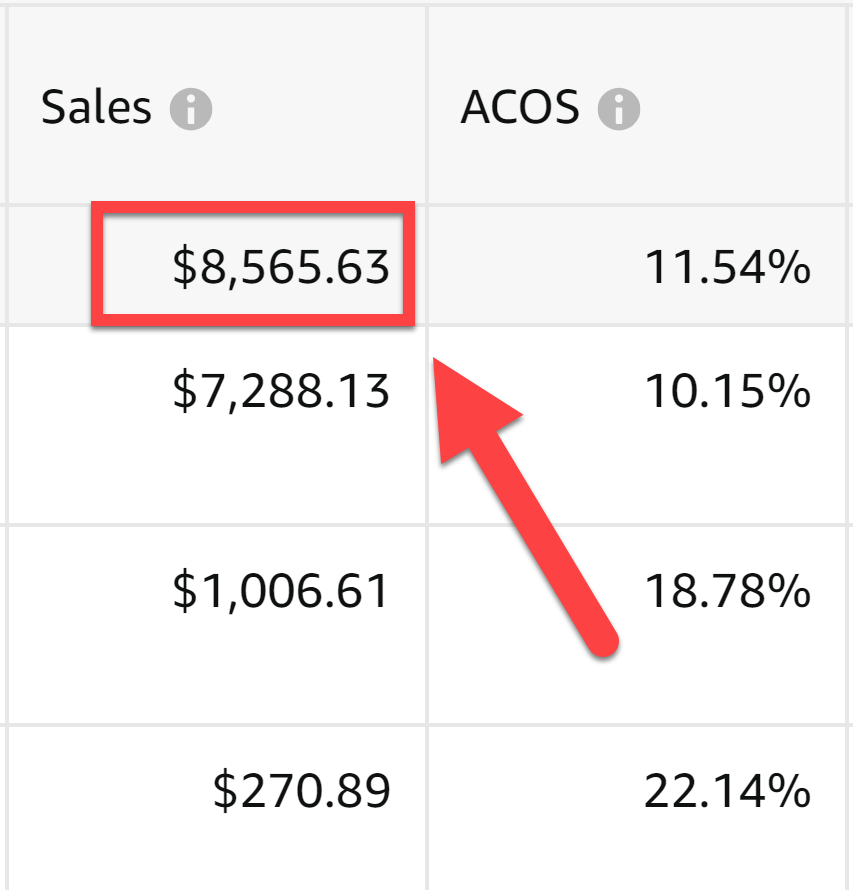Click the right border of the ACOS header
Viewport: 853px width, 890px height.
848,108
